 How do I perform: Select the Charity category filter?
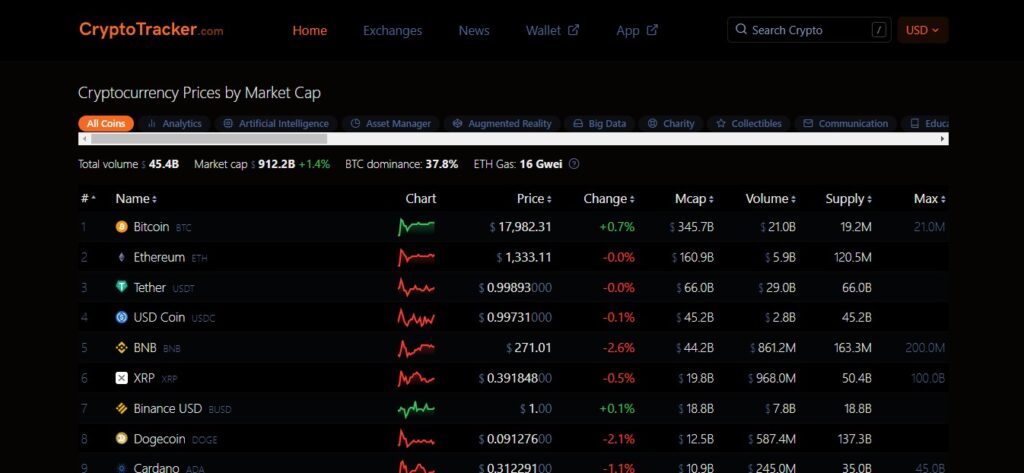point(671,123)
